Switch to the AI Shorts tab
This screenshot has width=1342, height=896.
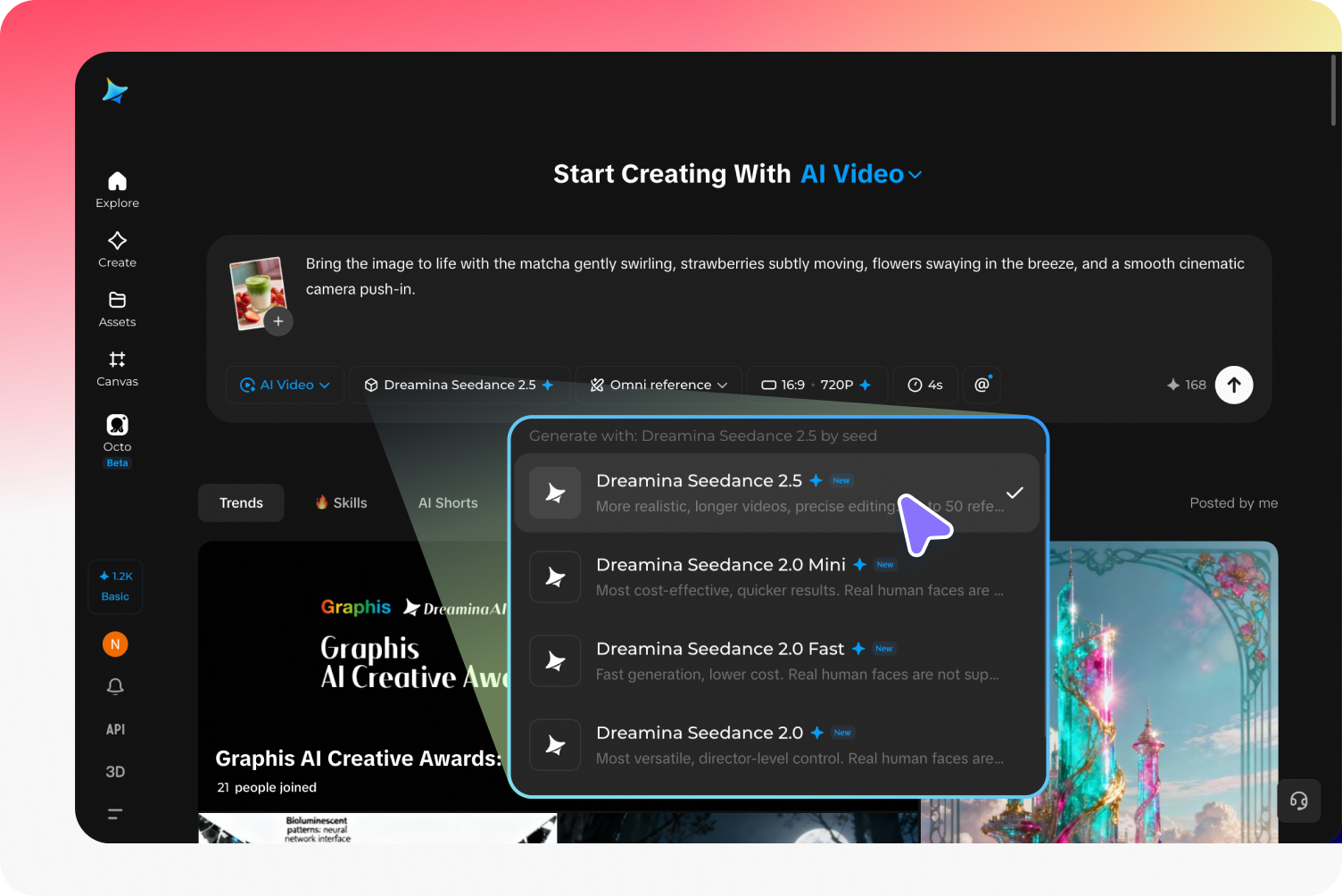point(448,503)
